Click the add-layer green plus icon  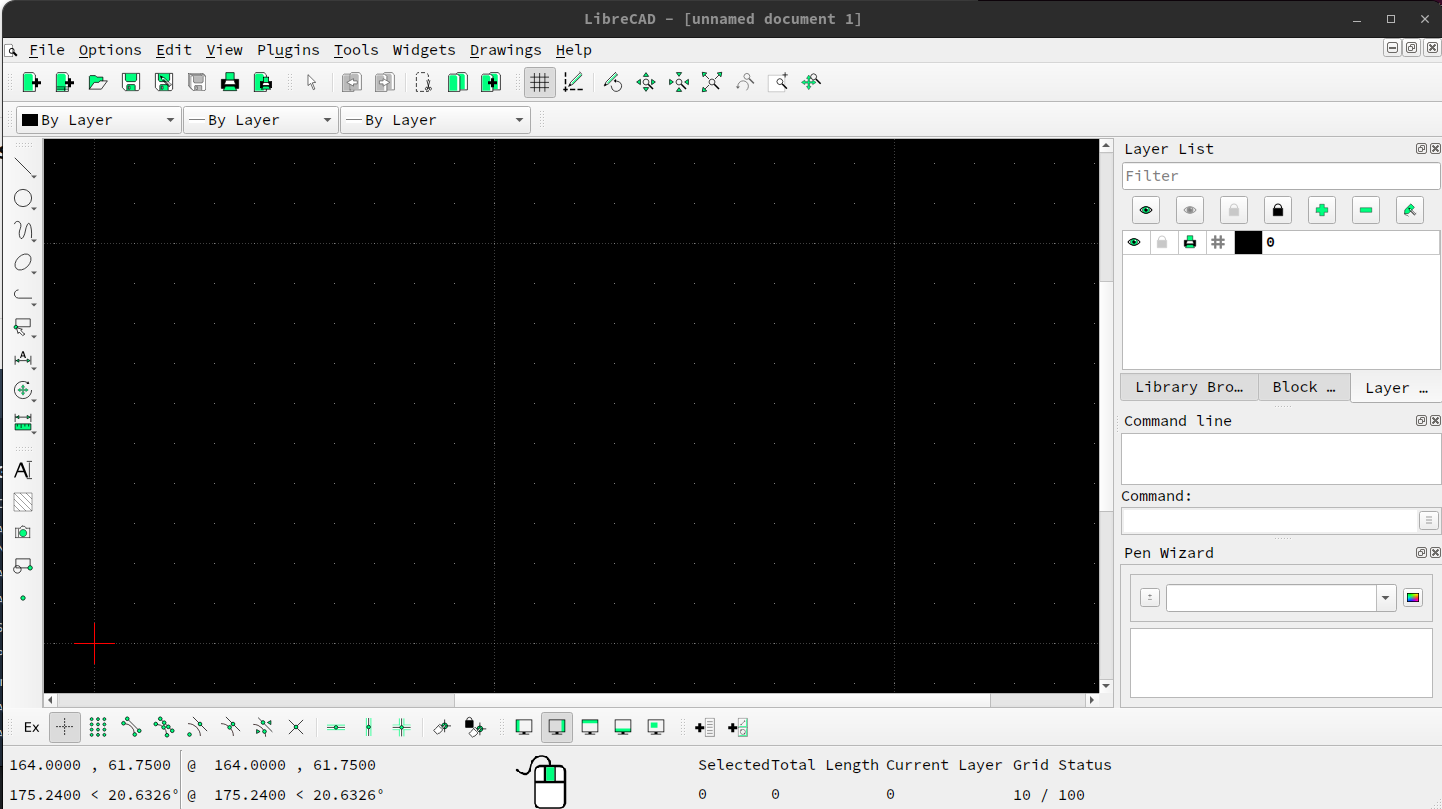[1322, 210]
